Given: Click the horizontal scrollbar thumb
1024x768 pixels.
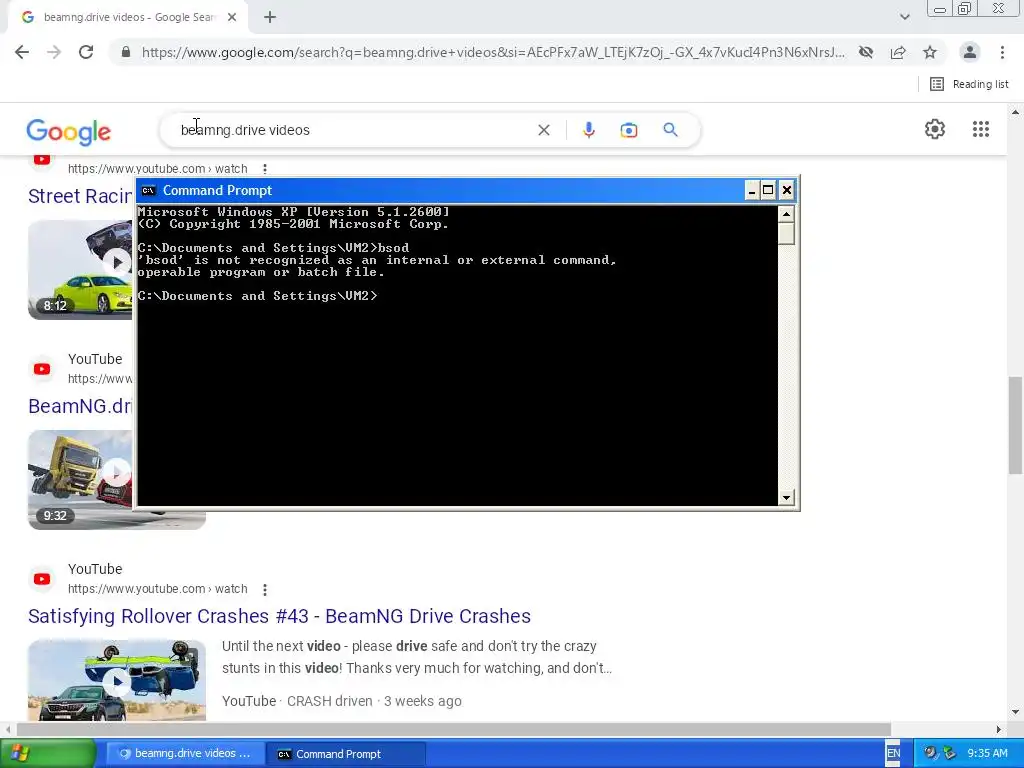Looking at the screenshot, I should (x=454, y=729).
